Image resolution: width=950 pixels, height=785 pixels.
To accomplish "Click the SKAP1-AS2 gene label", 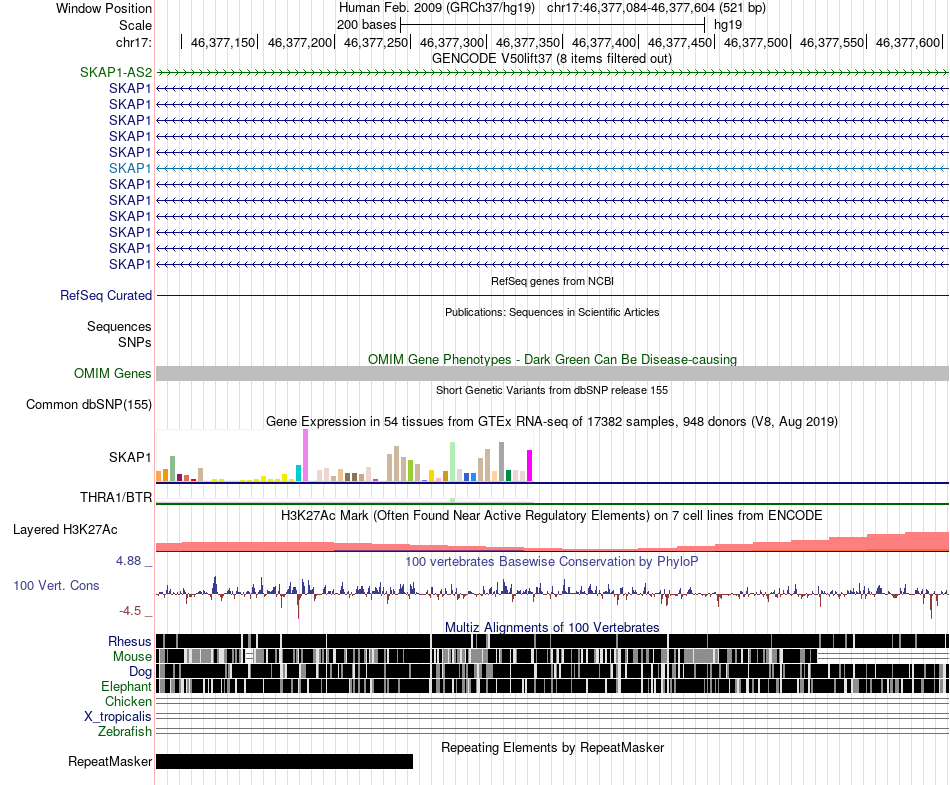I will [116, 73].
